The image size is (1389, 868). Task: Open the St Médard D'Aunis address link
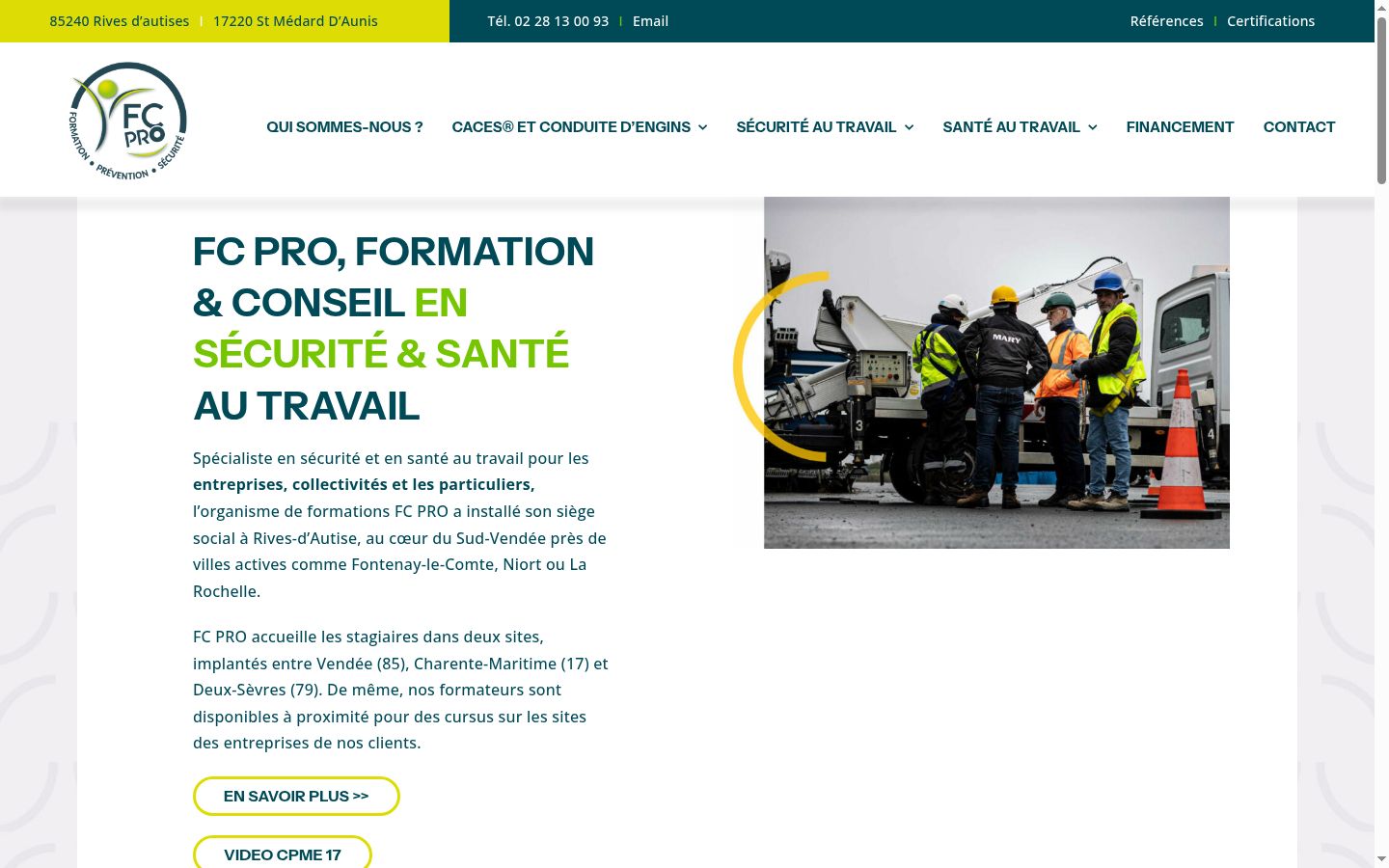pos(295,21)
